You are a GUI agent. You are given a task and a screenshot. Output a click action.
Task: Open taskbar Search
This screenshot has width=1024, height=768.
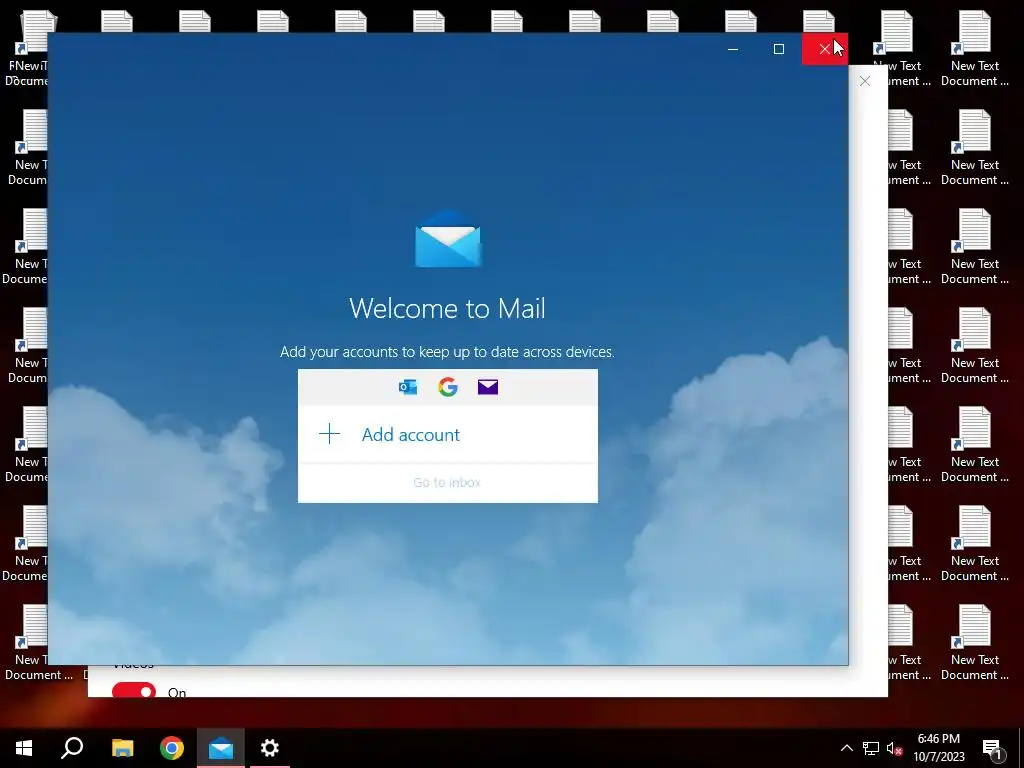point(72,748)
